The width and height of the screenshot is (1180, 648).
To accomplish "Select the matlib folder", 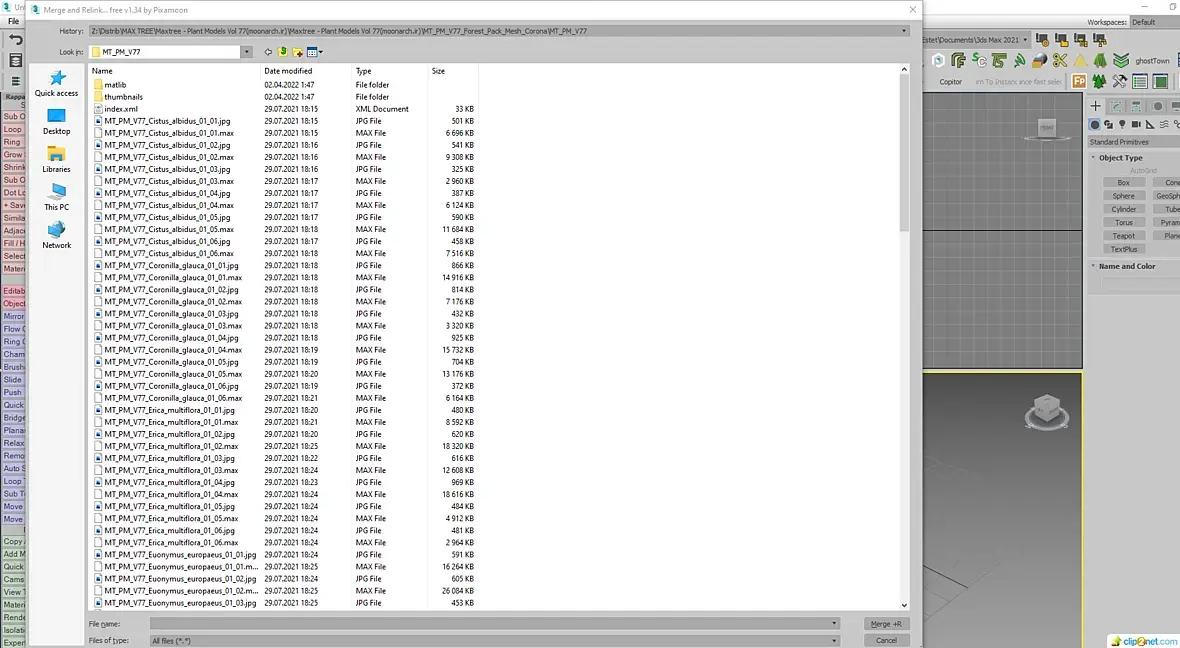I will click(x=115, y=85).
